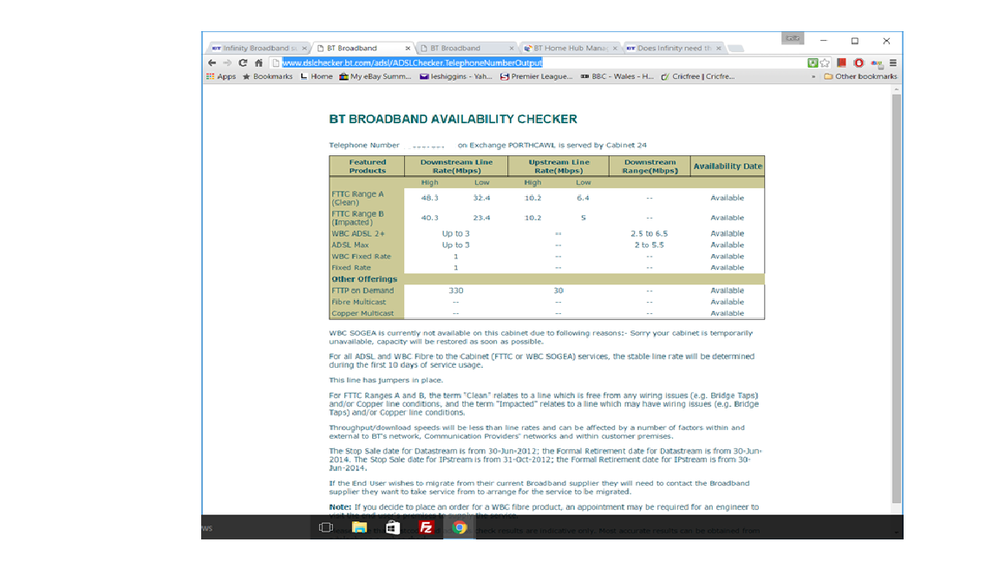Viewport: 999px width, 562px height.
Task: Click the Fibre Multicast row label
Action: 359,302
